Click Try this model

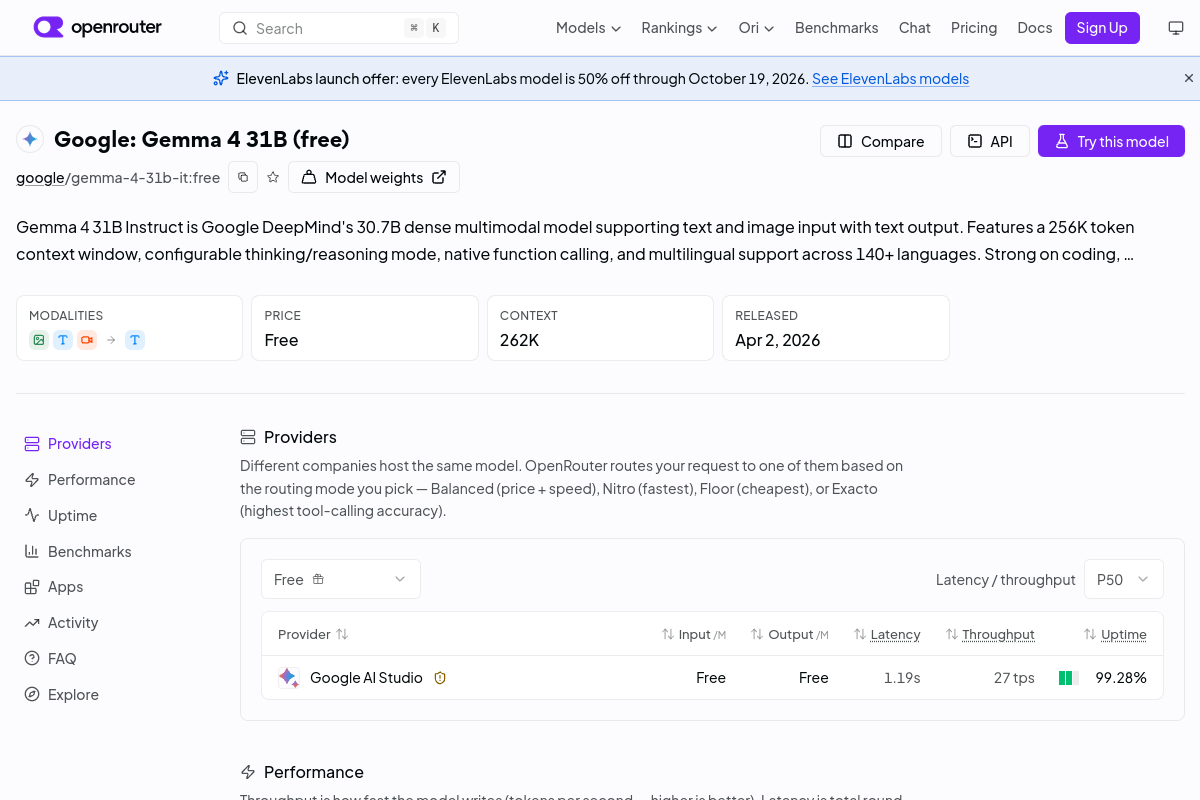[1111, 141]
